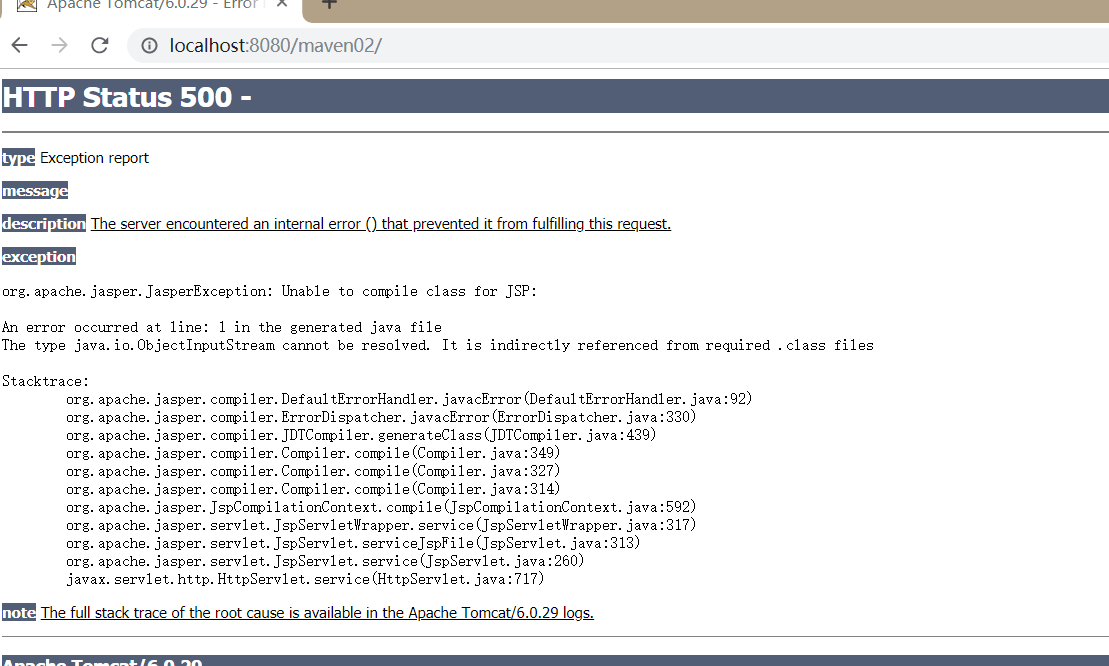1109x666 pixels.
Task: Click the Compiler.java:349 stack line
Action: point(313,453)
